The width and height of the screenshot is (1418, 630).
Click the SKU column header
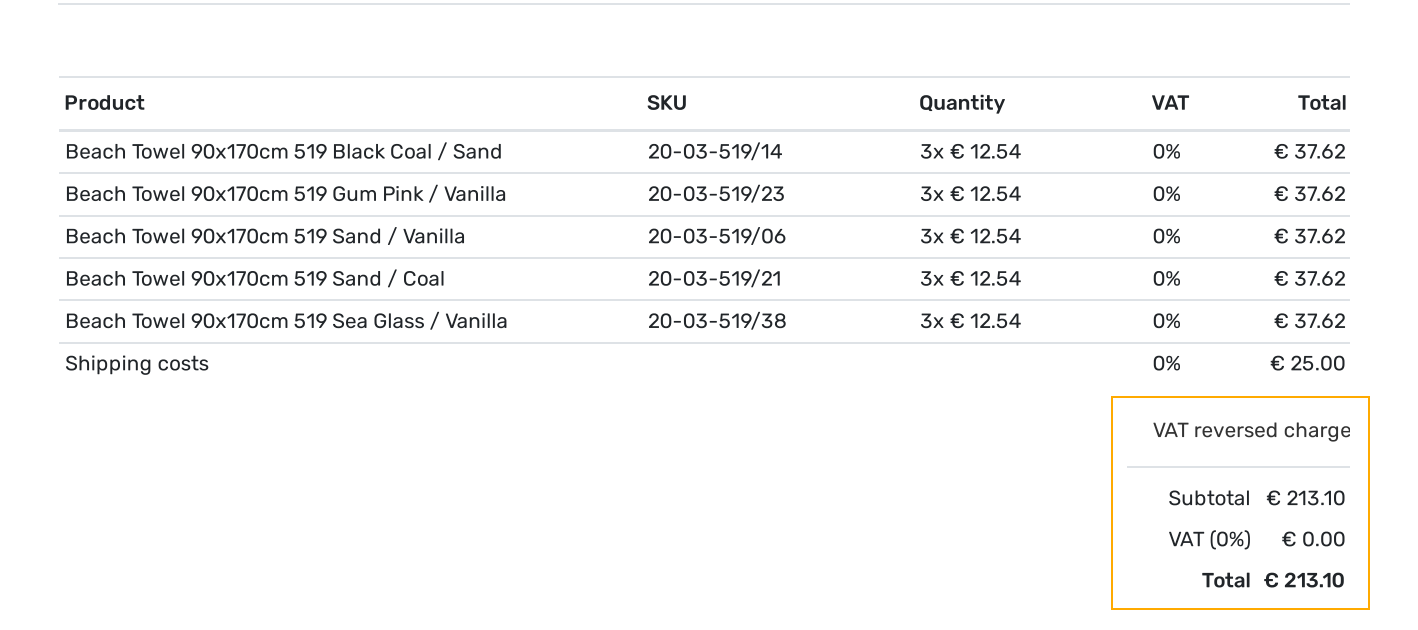pos(667,103)
